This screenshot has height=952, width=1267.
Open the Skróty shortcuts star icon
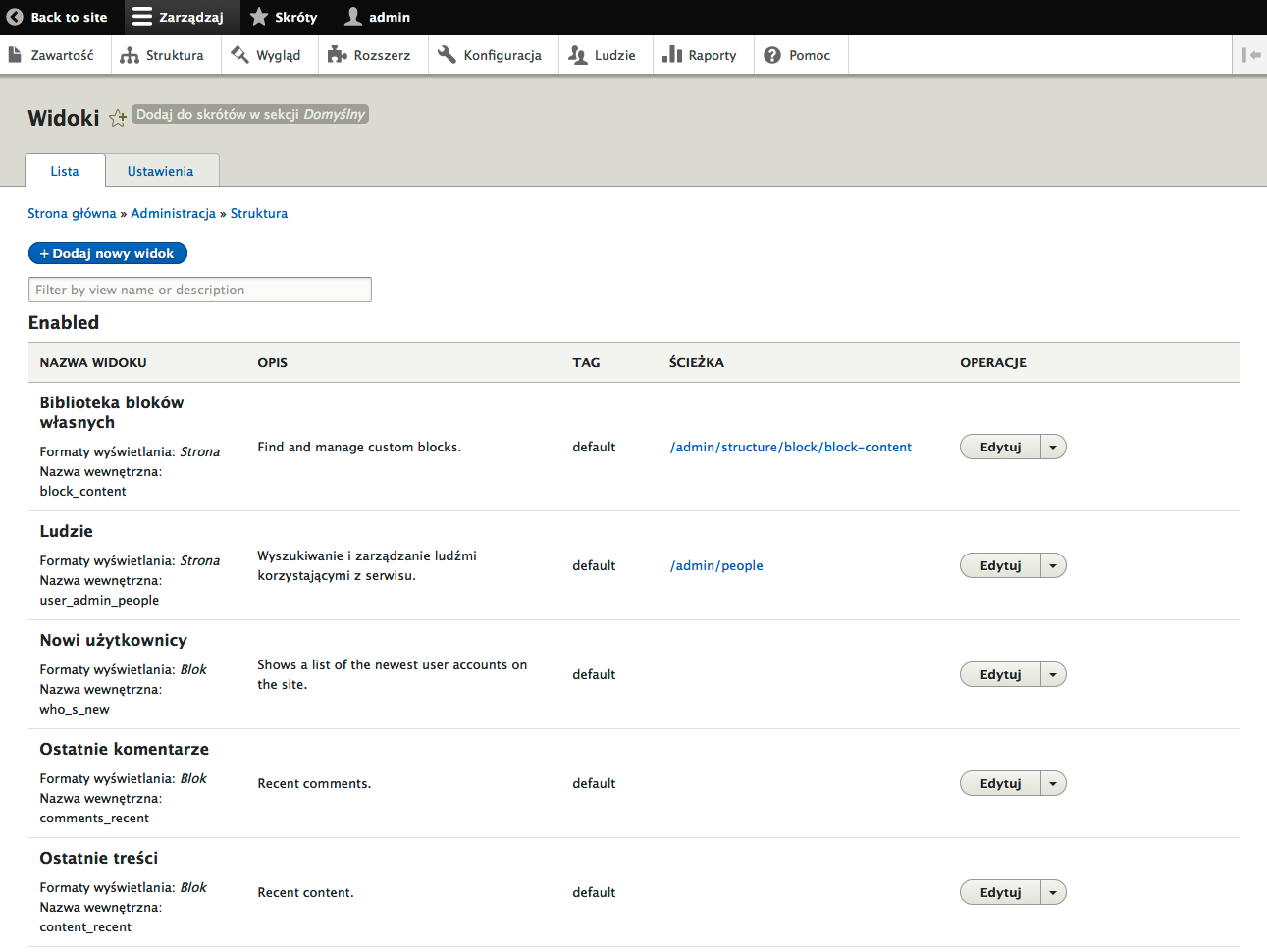point(257,17)
